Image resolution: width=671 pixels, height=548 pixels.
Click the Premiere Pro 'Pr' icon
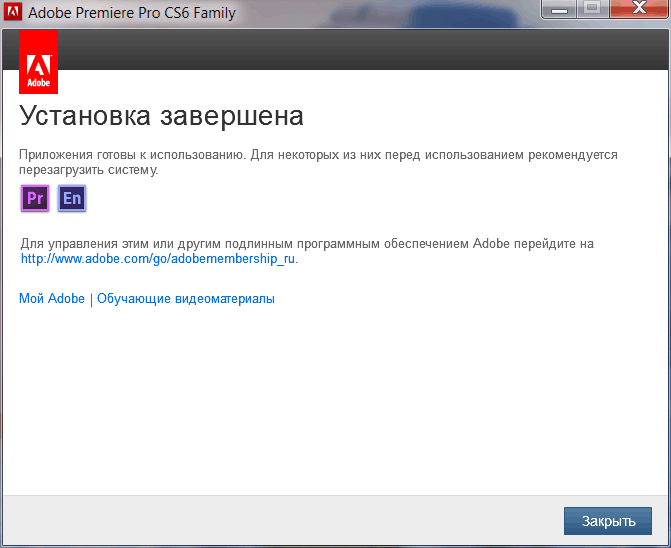point(35,198)
